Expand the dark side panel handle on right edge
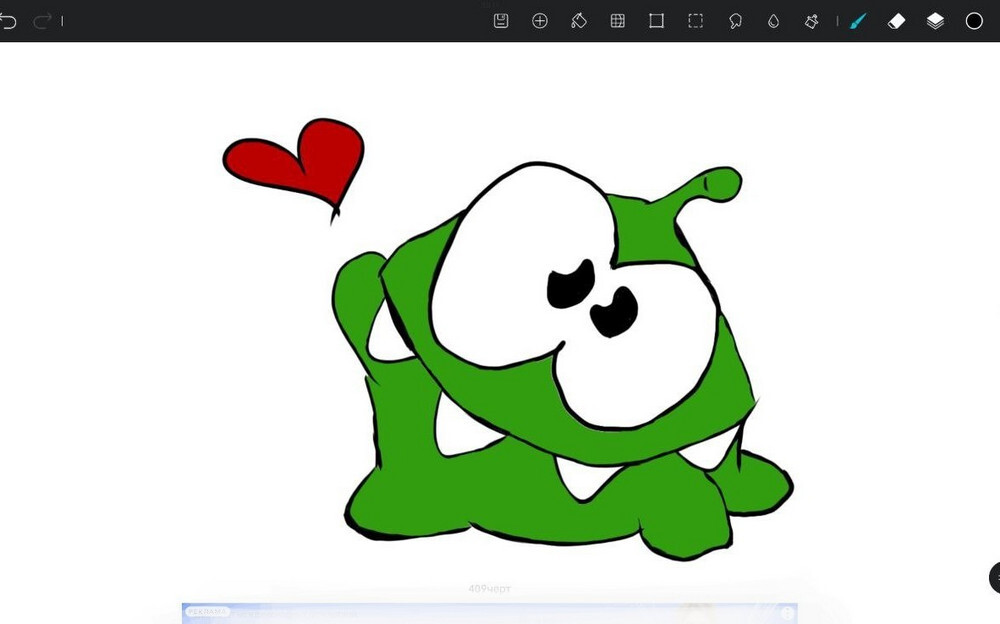The image size is (1000, 624). tap(995, 577)
